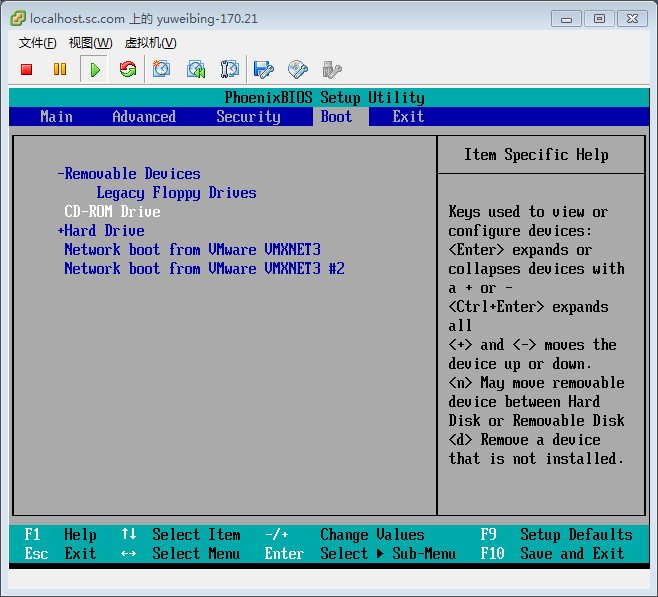Click the red Power Off stop icon

click(x=27, y=69)
